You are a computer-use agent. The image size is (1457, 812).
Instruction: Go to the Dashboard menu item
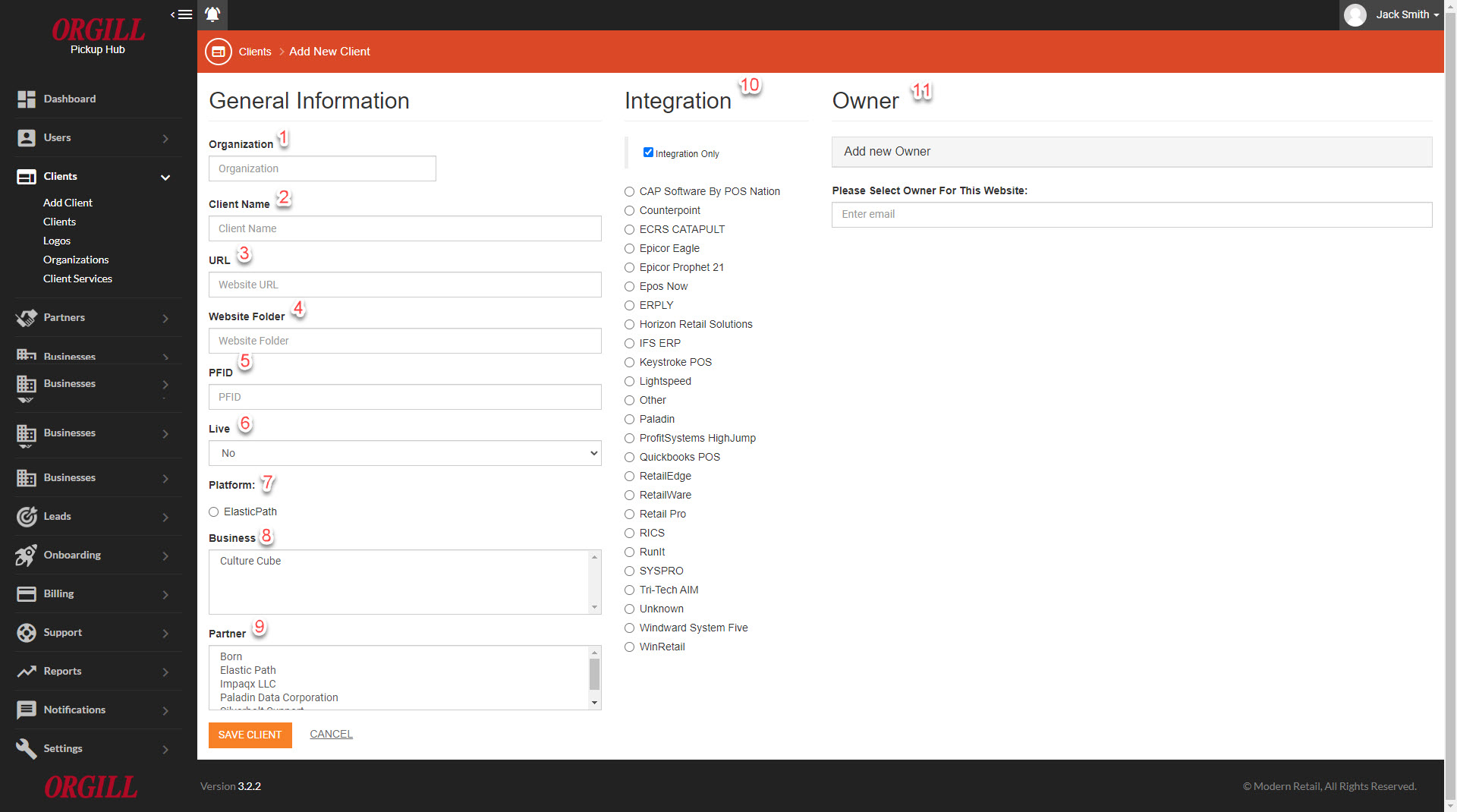(x=70, y=99)
